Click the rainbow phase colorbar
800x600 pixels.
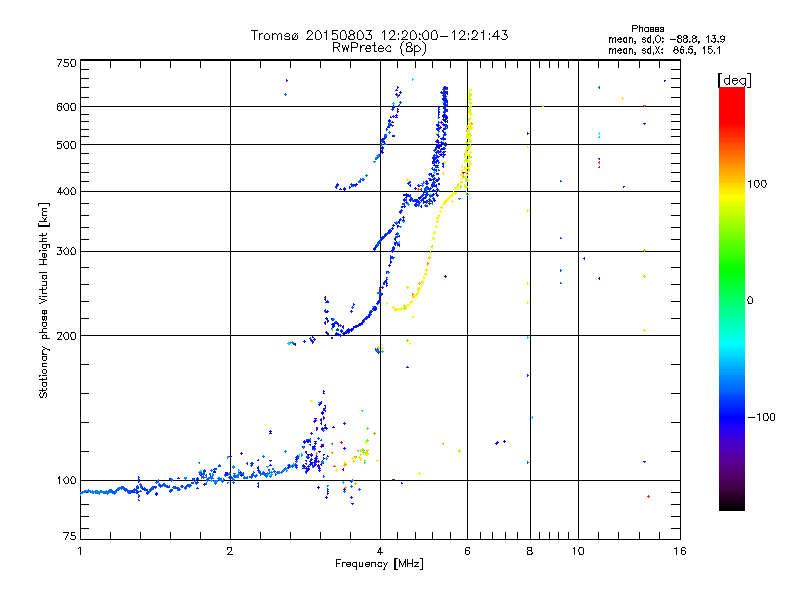(x=732, y=298)
